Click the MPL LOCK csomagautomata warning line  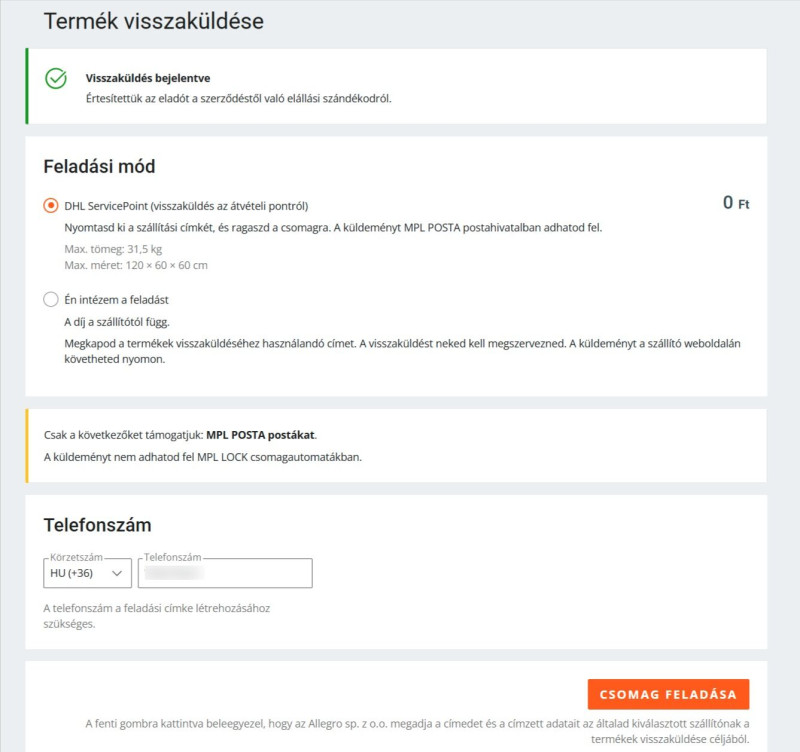click(202, 457)
